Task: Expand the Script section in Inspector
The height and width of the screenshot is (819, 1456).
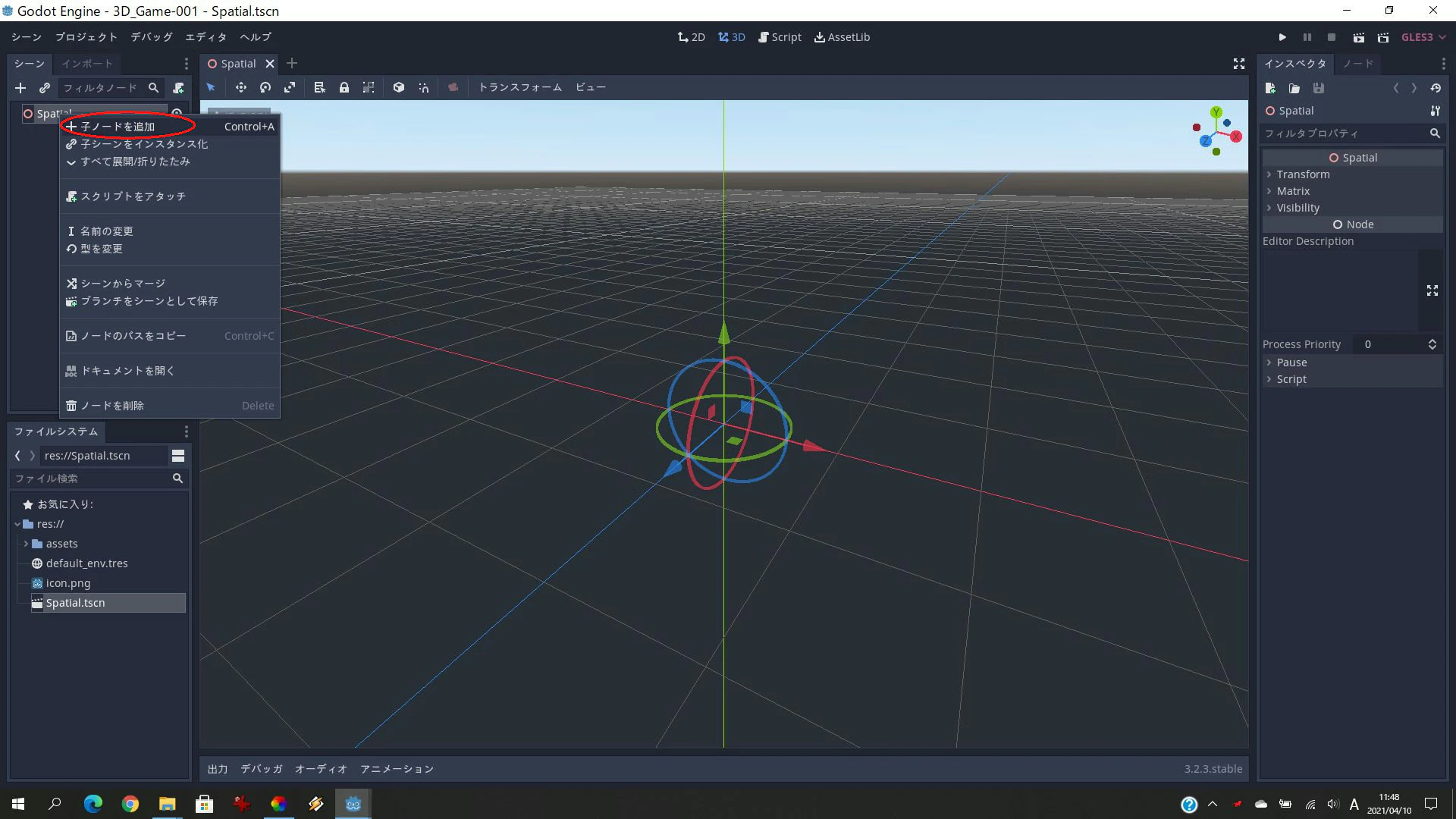Action: [1352, 379]
